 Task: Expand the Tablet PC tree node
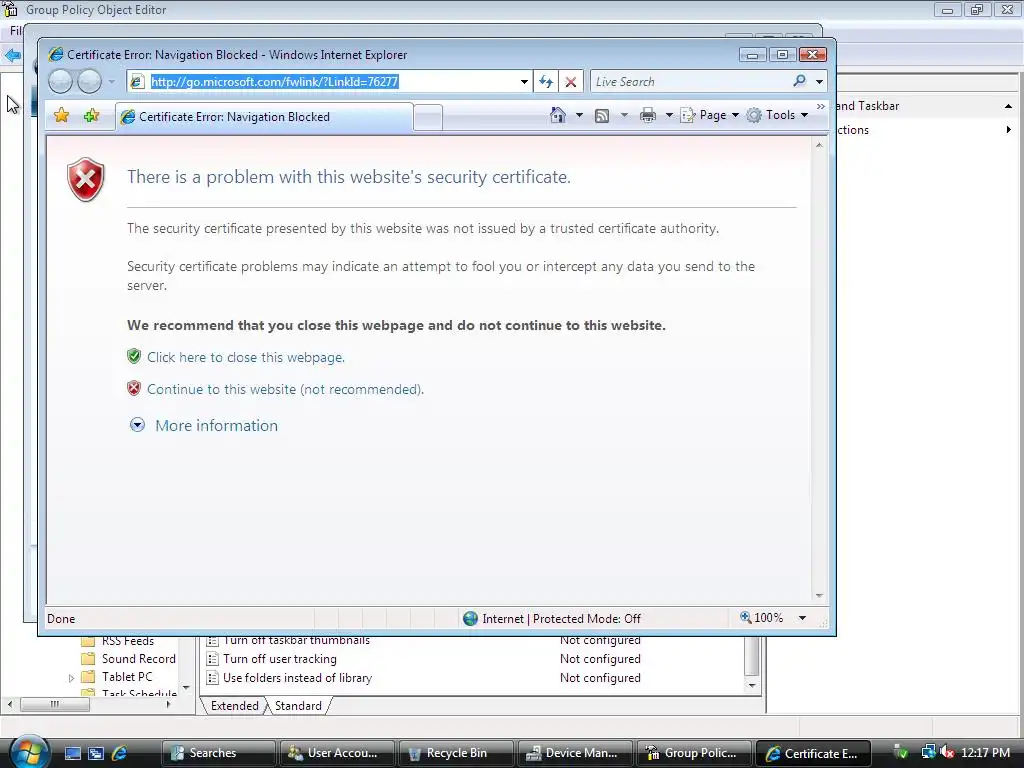pos(71,678)
